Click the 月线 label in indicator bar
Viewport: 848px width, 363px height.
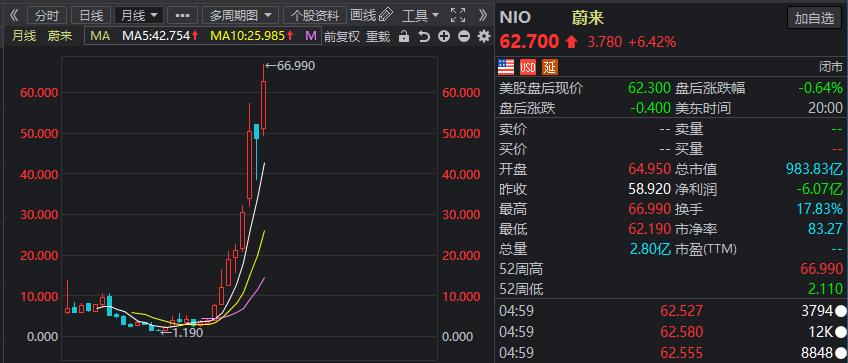pos(24,36)
